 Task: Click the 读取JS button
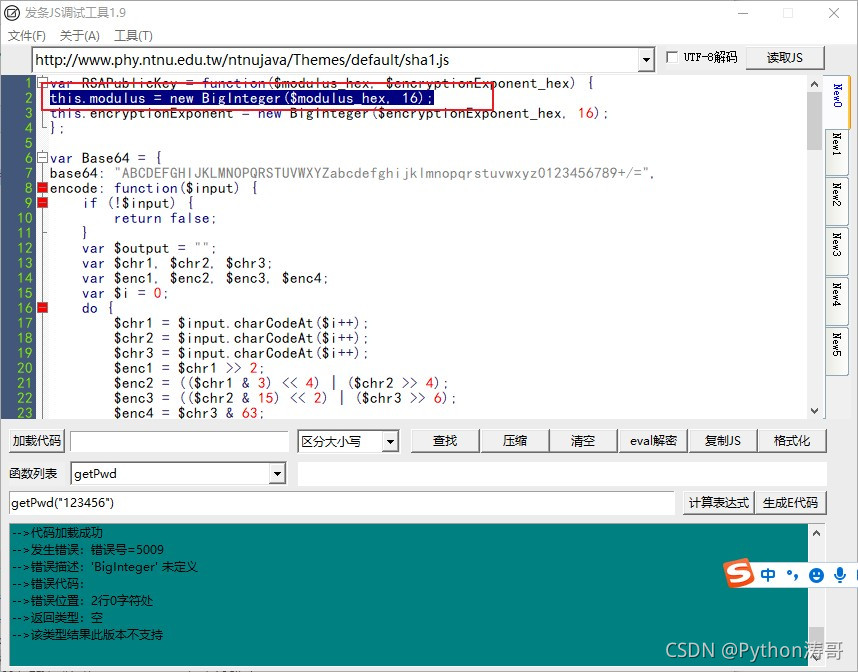[x=785, y=57]
